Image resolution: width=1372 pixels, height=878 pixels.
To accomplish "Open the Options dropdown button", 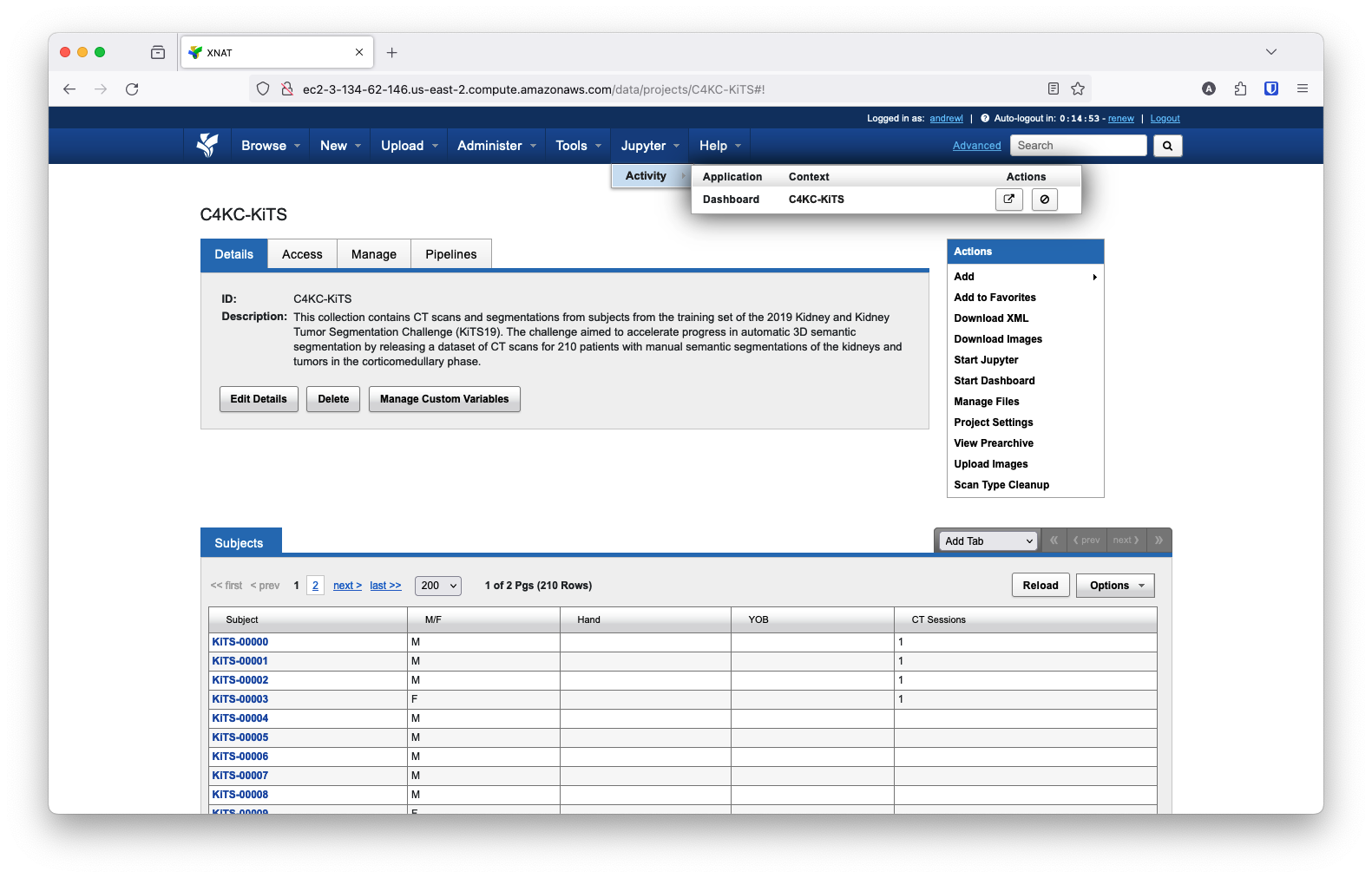I will click(1114, 586).
